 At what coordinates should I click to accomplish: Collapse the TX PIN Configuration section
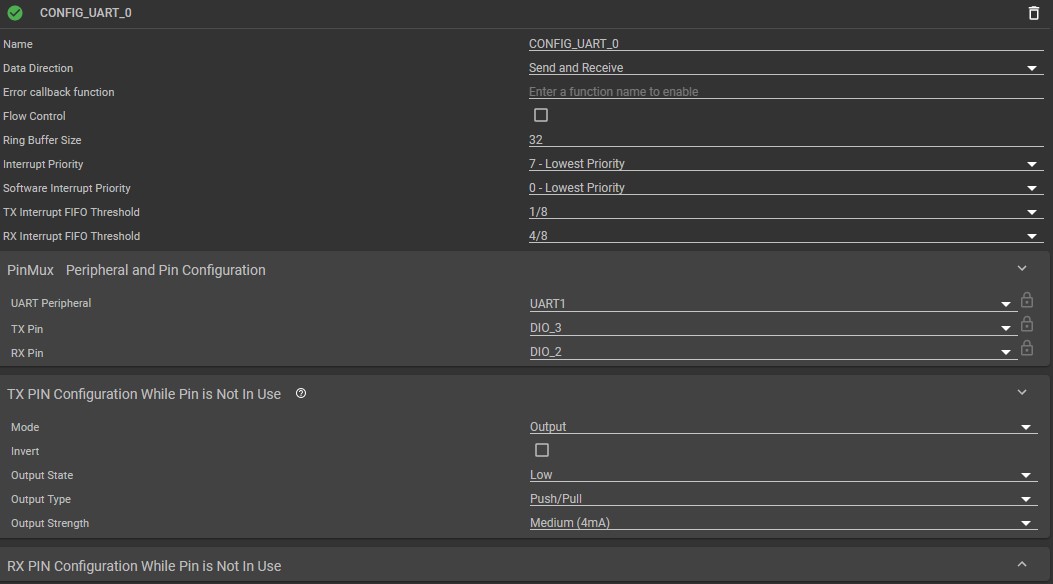pos(1022,393)
